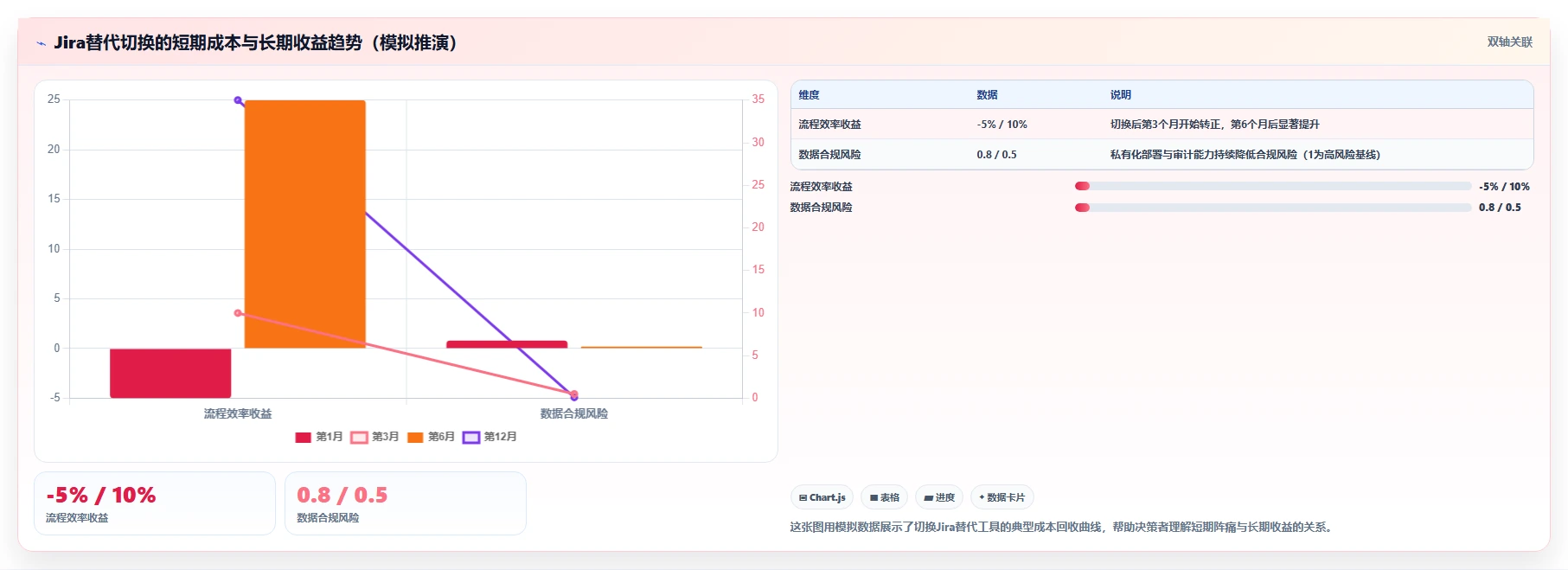Click the 进度 tag
Image resolution: width=1568 pixels, height=570 pixels.
coord(939,497)
